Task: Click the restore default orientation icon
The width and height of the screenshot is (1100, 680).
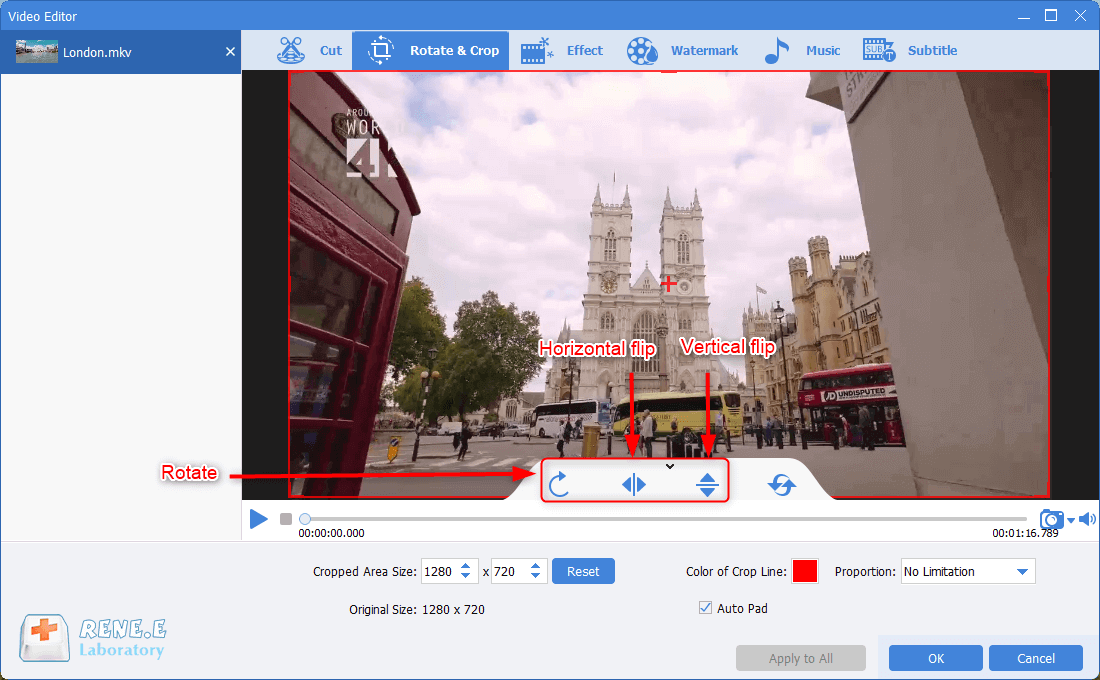Action: (782, 484)
